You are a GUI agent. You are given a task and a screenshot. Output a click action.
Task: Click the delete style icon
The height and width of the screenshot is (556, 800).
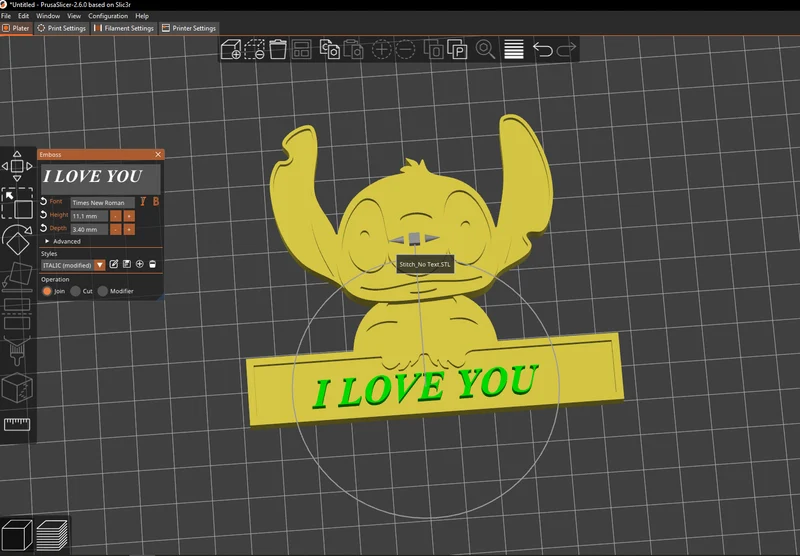[x=152, y=264]
